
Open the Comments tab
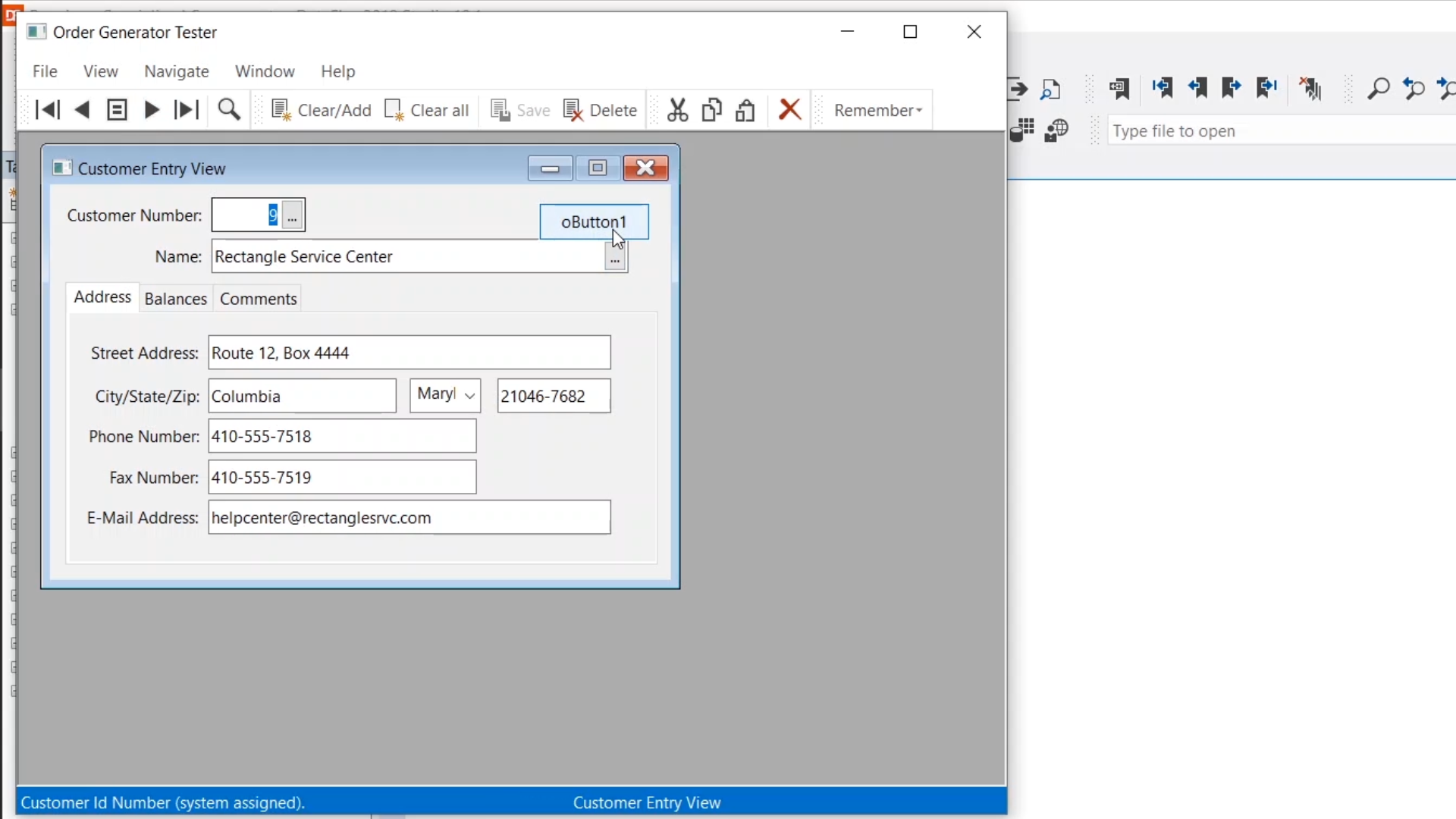point(258,299)
